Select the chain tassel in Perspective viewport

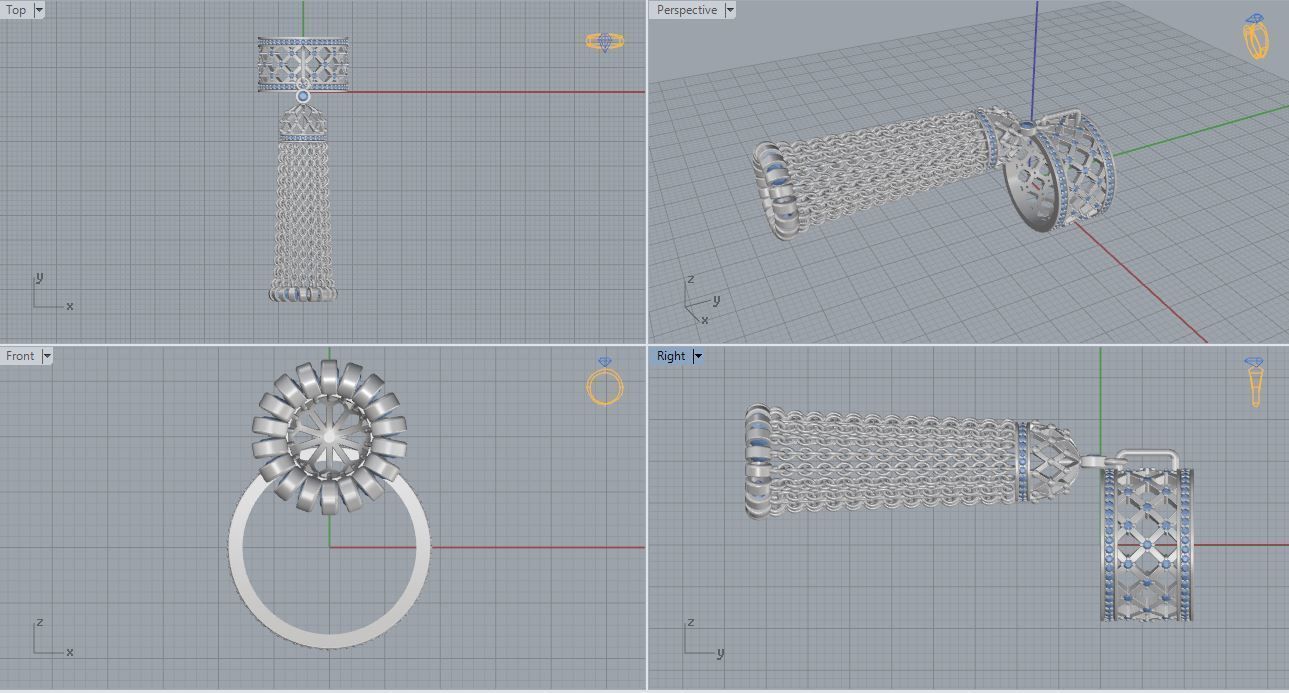870,175
